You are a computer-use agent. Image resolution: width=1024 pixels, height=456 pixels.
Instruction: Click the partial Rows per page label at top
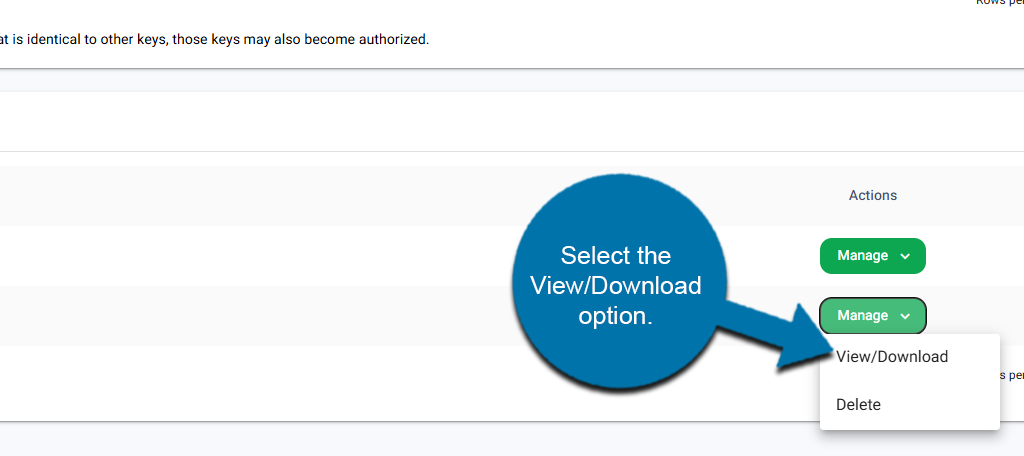pyautogui.click(x=1000, y=3)
